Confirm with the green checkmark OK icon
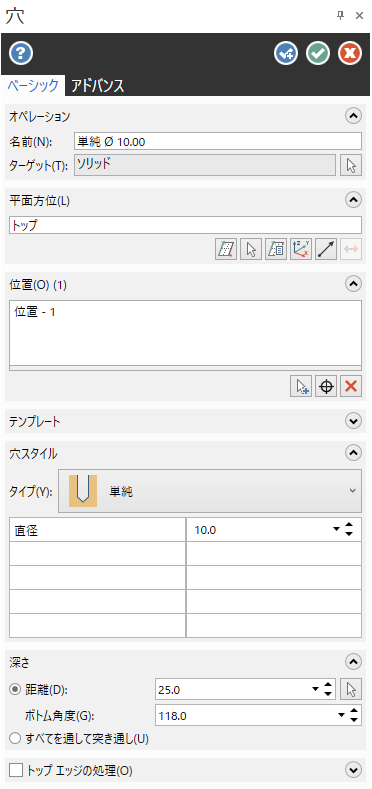Screen dimensions: 372x789 [x=318, y=53]
